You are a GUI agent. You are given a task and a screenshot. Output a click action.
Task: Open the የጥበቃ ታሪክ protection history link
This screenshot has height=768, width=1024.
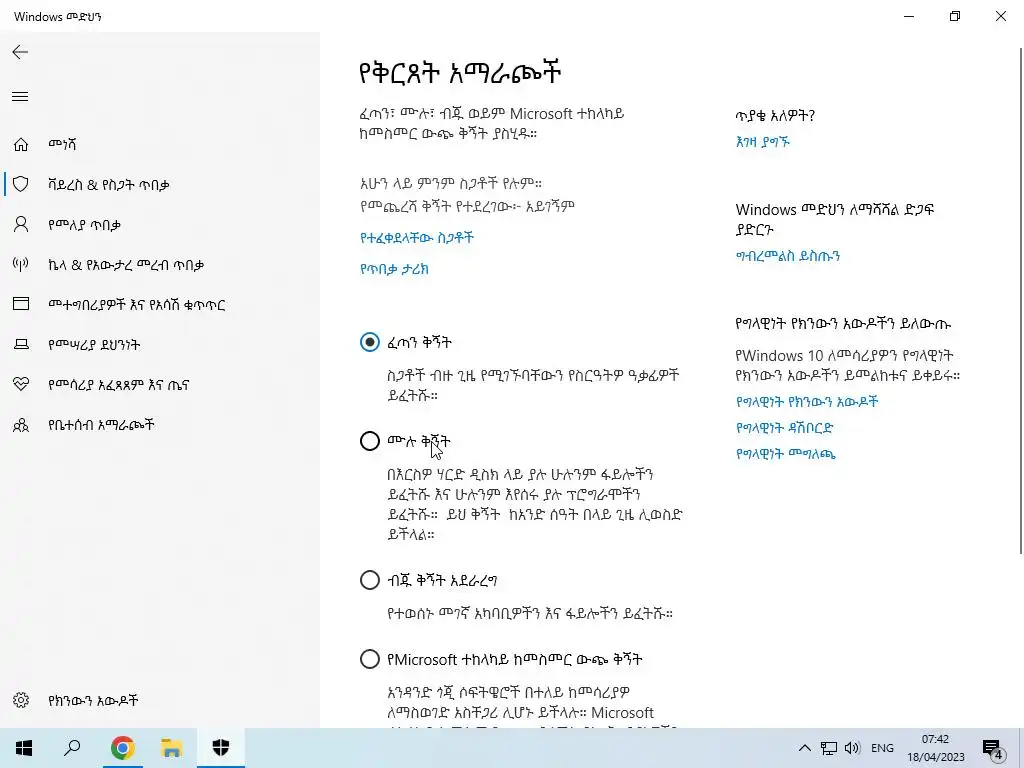394,269
